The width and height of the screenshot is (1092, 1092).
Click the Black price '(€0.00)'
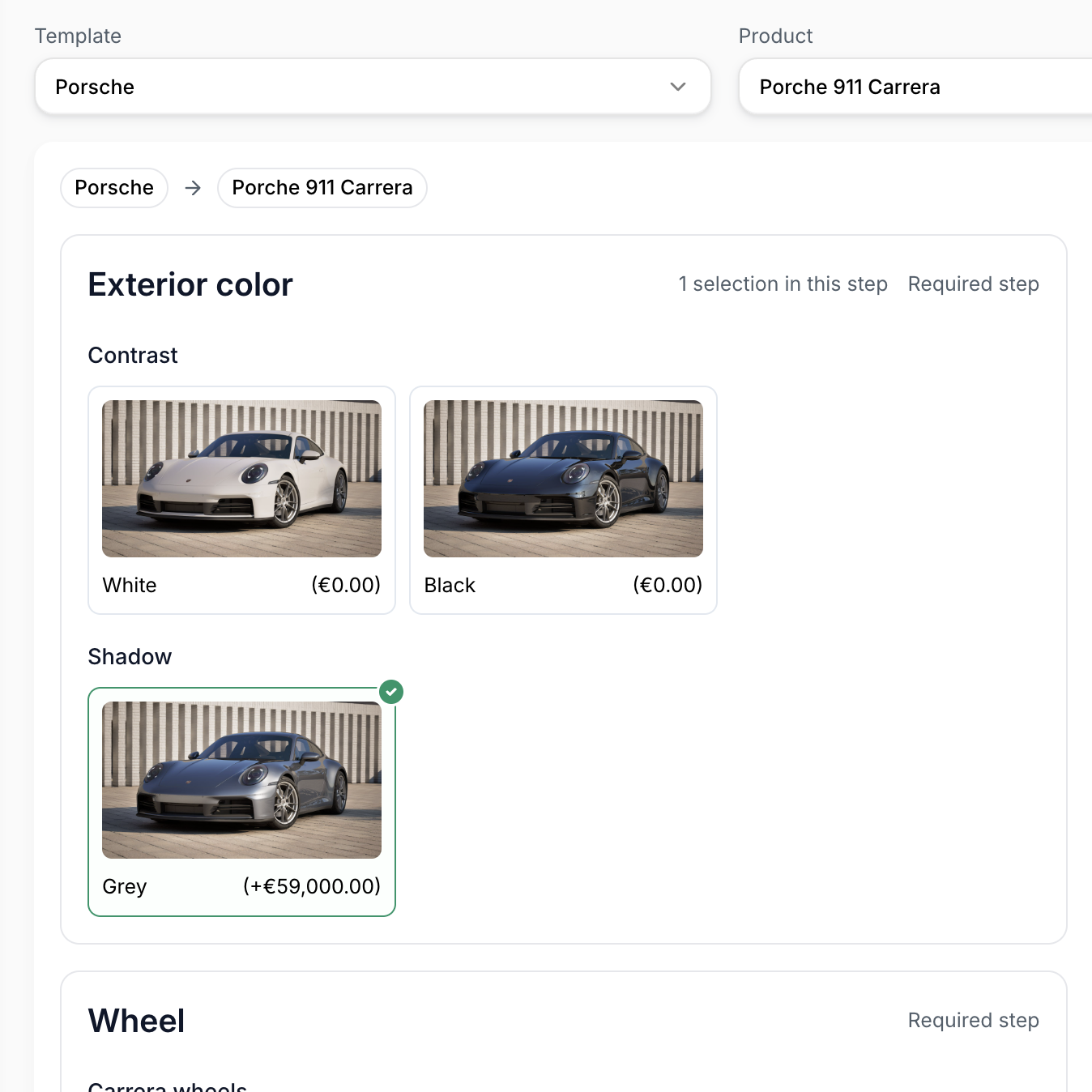[668, 585]
